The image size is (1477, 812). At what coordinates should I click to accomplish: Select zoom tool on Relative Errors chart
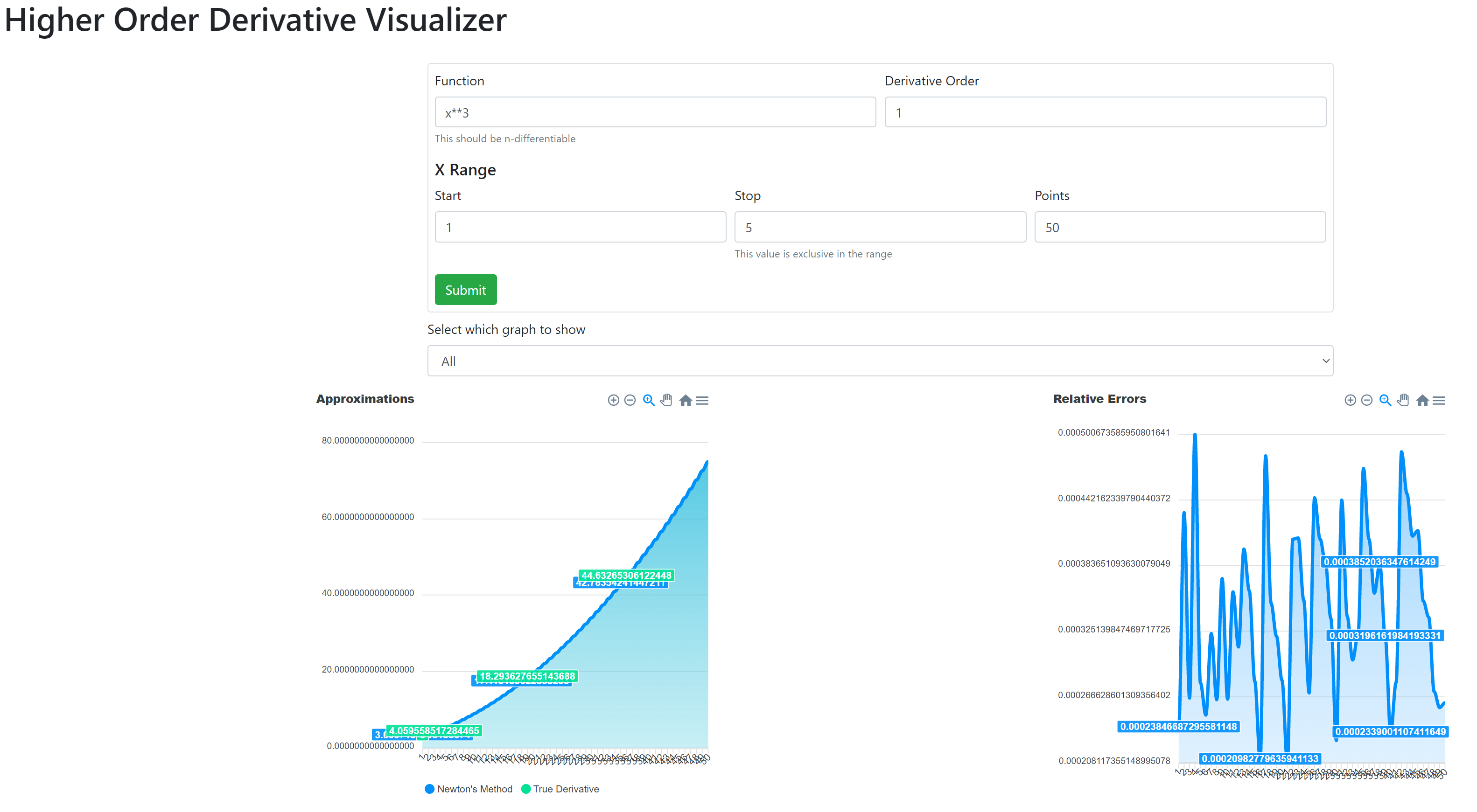(x=1385, y=401)
